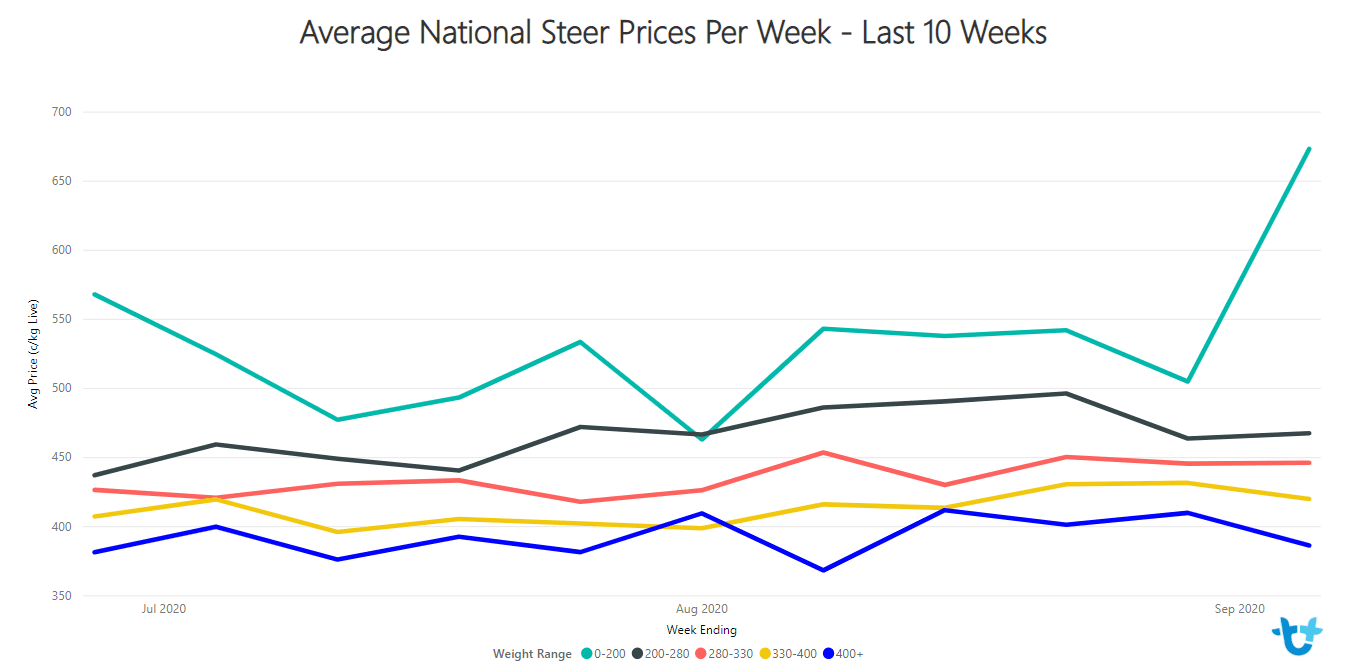
Task: Click the 350 y-axis value label
Action: 62,596
